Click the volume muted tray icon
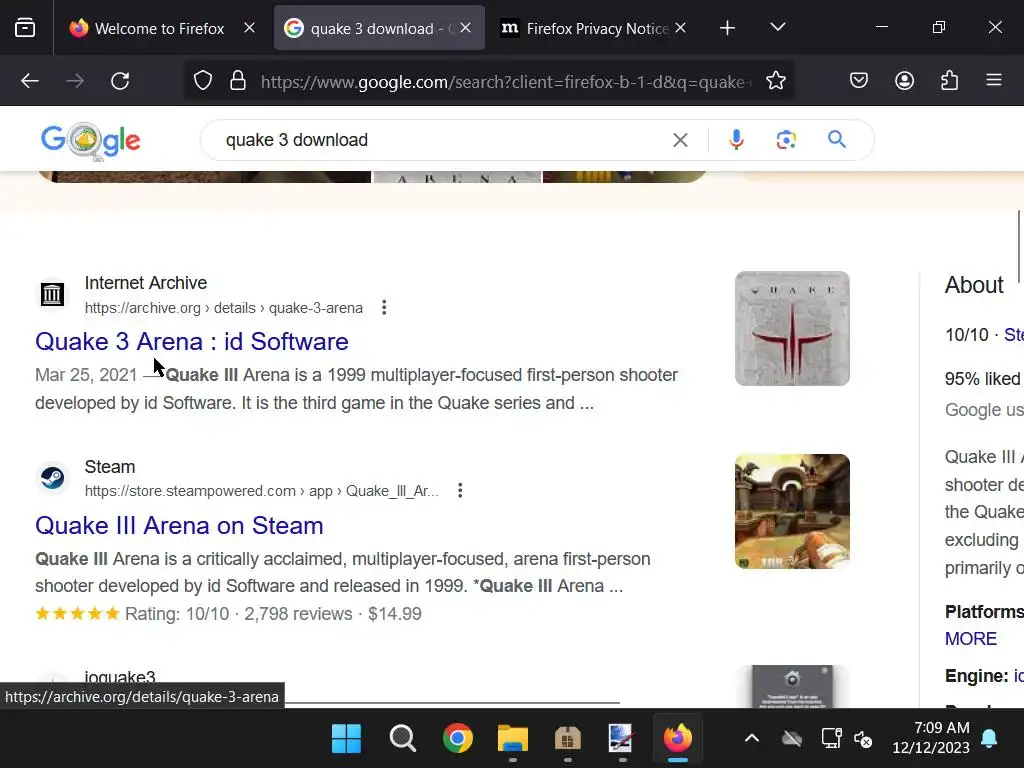The width and height of the screenshot is (1024, 768). 863,739
